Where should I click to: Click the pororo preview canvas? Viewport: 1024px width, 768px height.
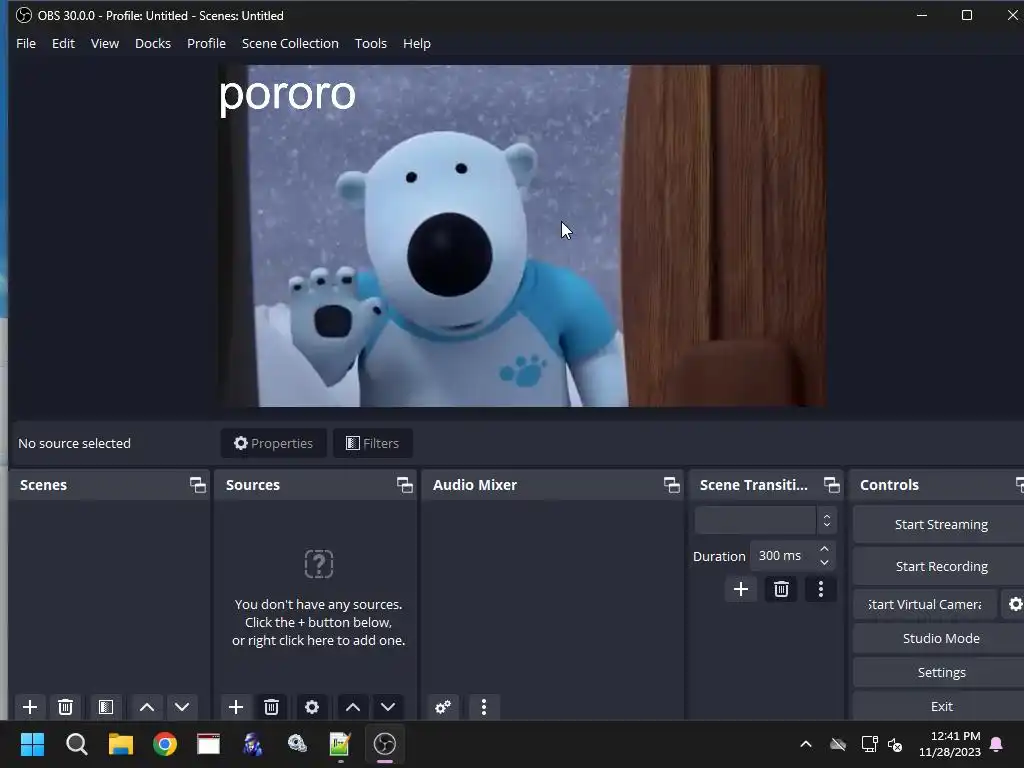[x=522, y=235]
